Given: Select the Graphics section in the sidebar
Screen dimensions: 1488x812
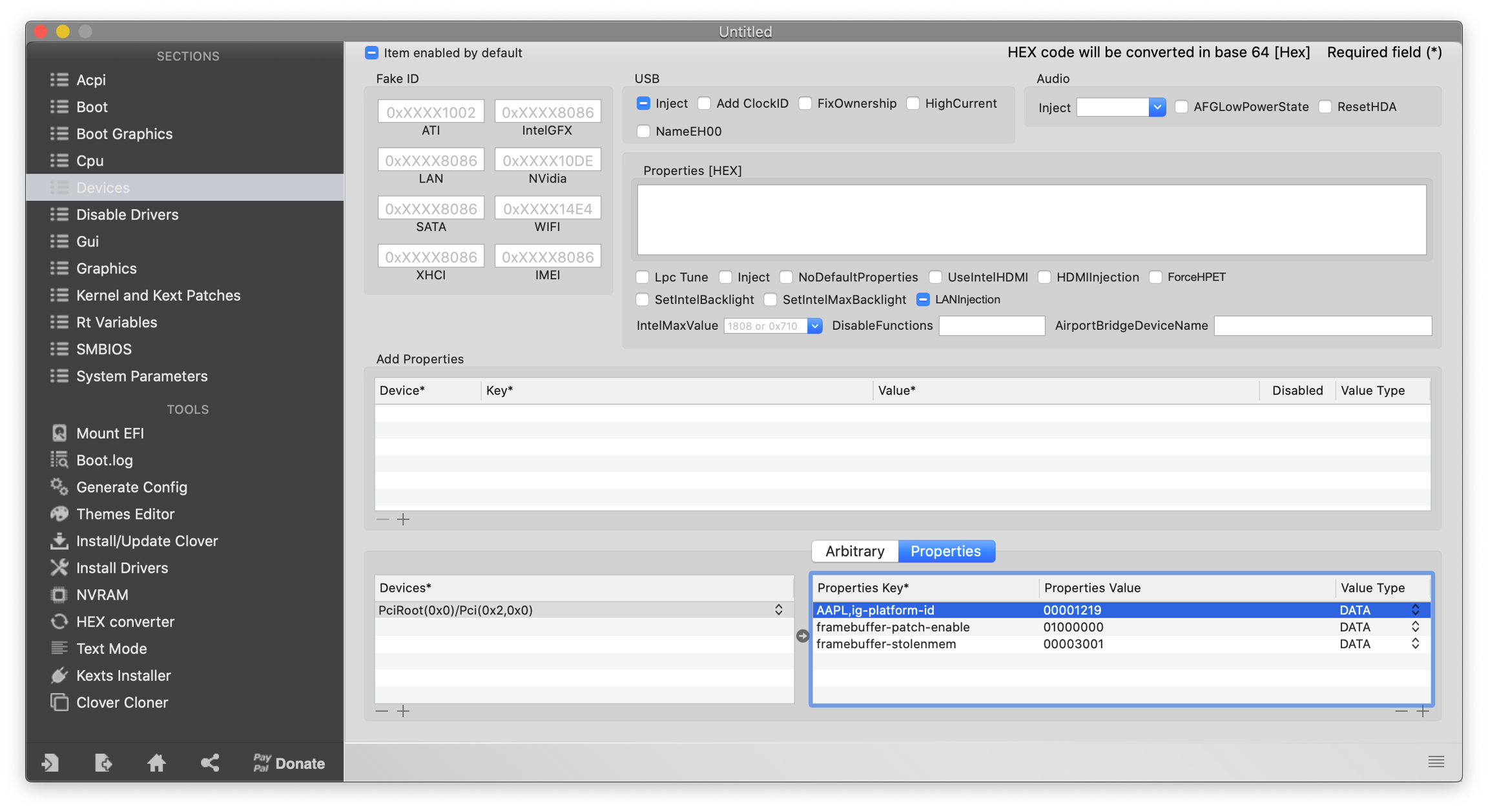Looking at the screenshot, I should click(x=107, y=269).
